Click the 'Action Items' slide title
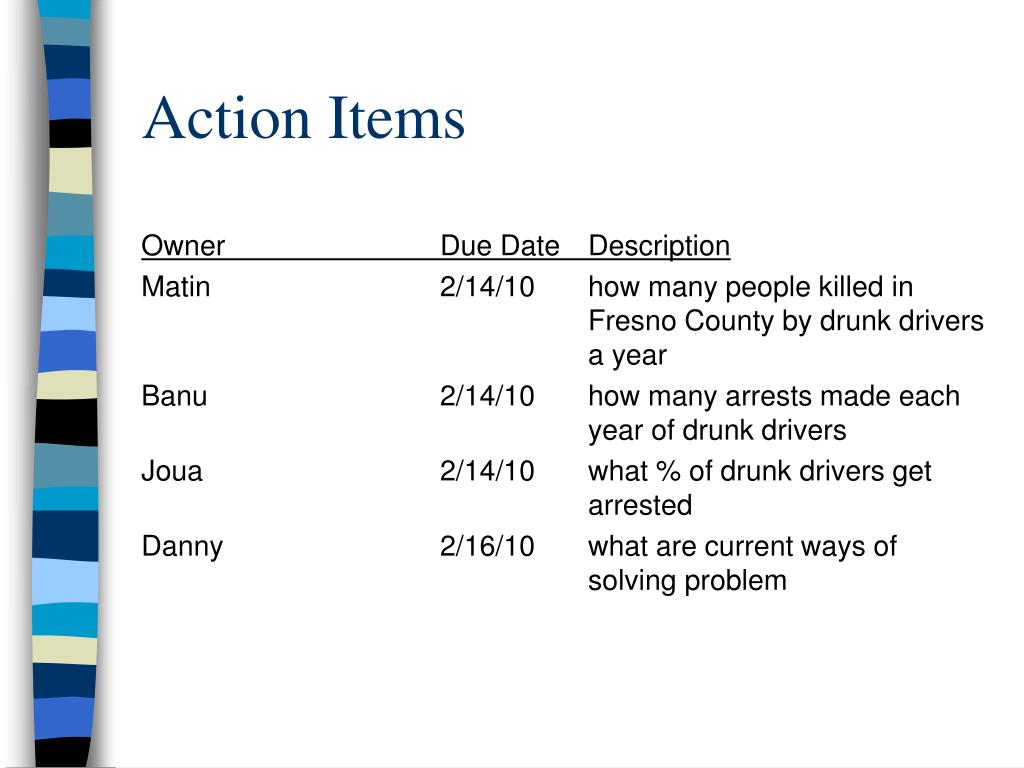 click(304, 118)
